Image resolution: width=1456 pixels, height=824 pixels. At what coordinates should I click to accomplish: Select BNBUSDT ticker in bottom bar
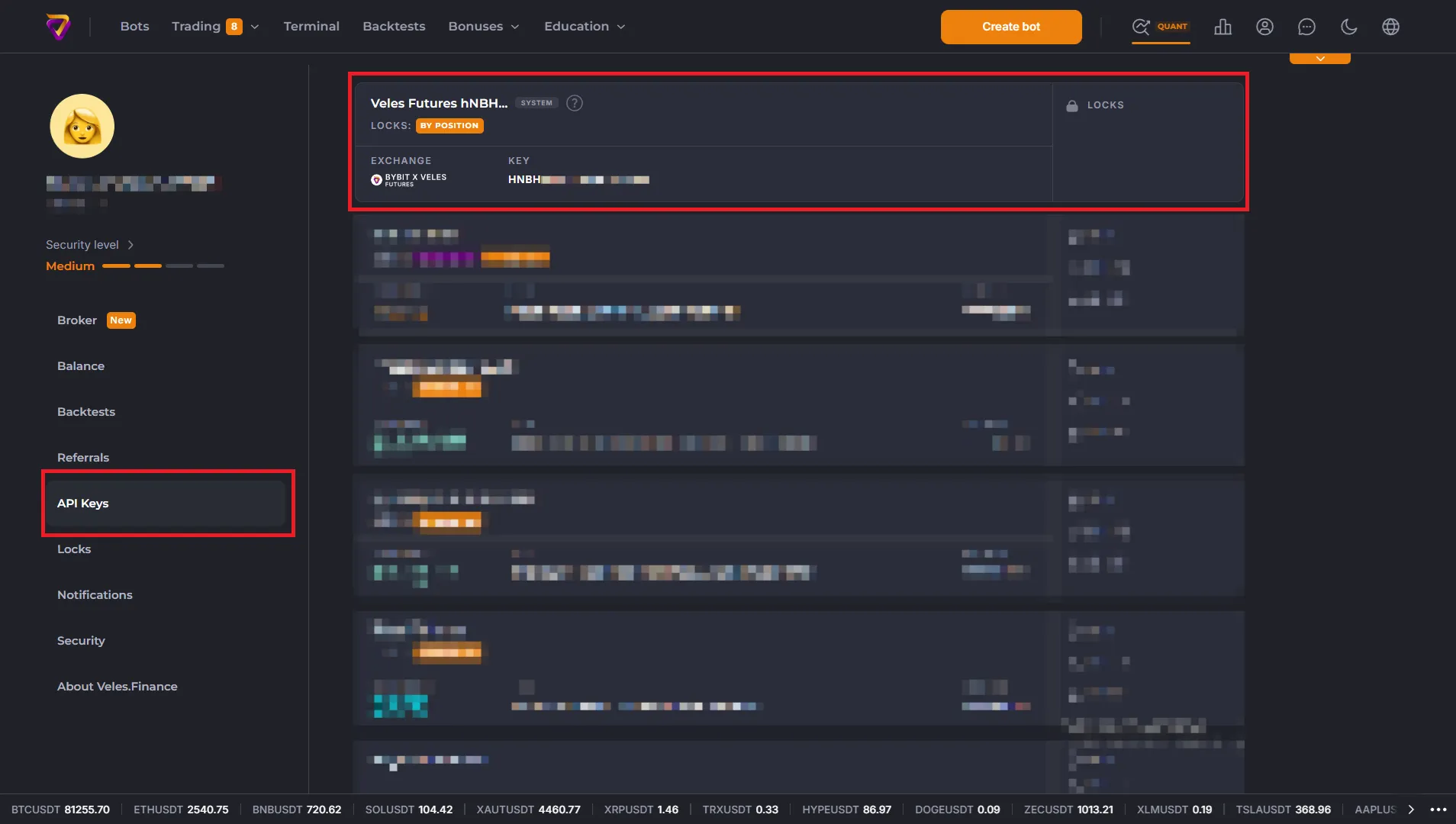[x=297, y=810]
